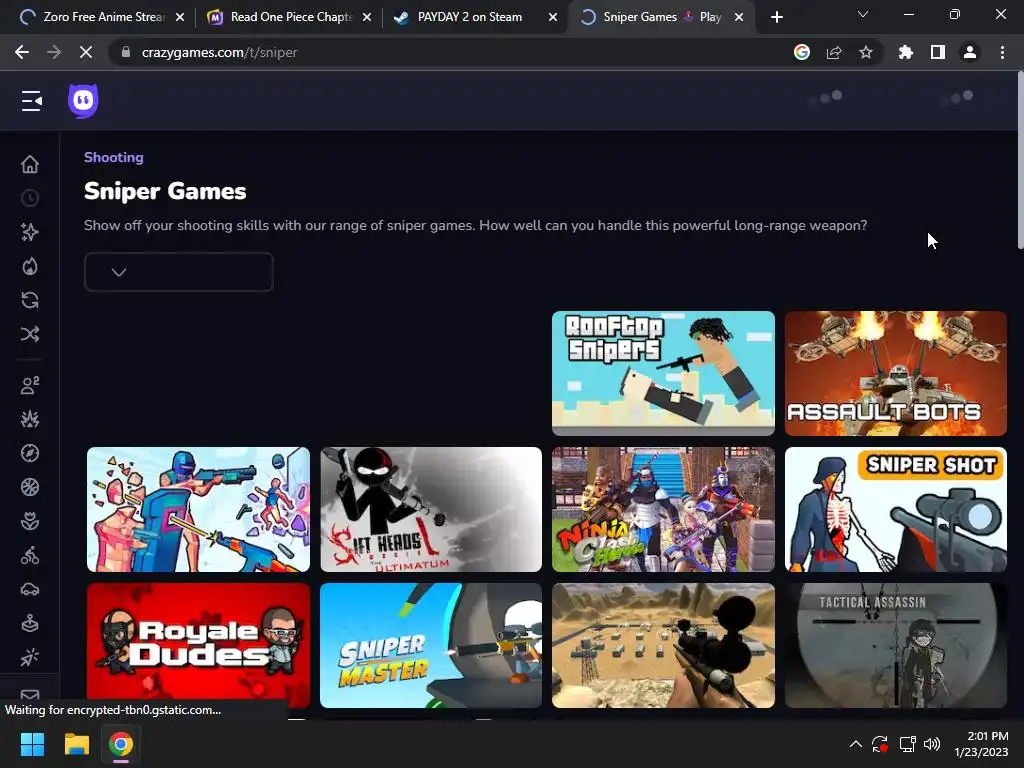Open File Explorer from taskbar
The height and width of the screenshot is (768, 1024).
click(76, 744)
